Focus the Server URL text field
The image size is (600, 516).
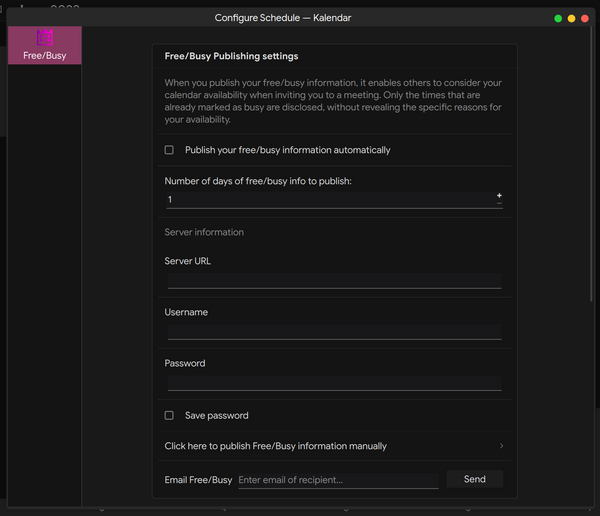point(334,280)
